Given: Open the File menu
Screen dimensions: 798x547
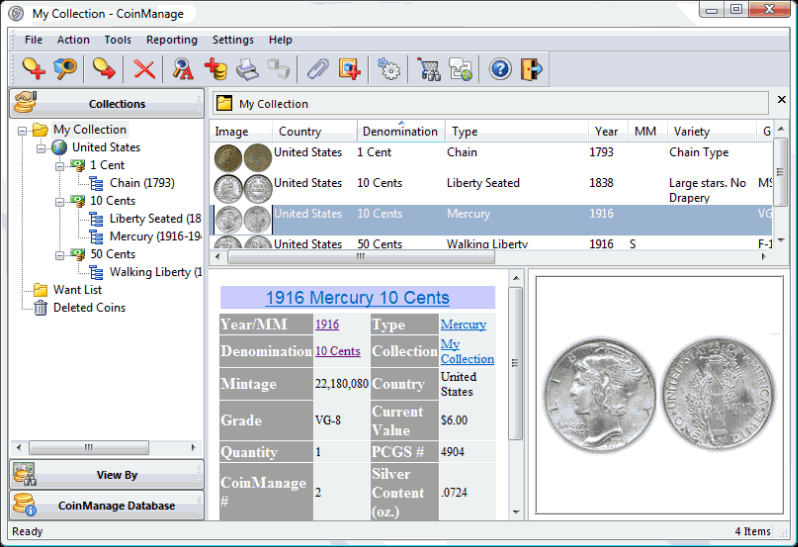Looking at the screenshot, I should [x=34, y=40].
